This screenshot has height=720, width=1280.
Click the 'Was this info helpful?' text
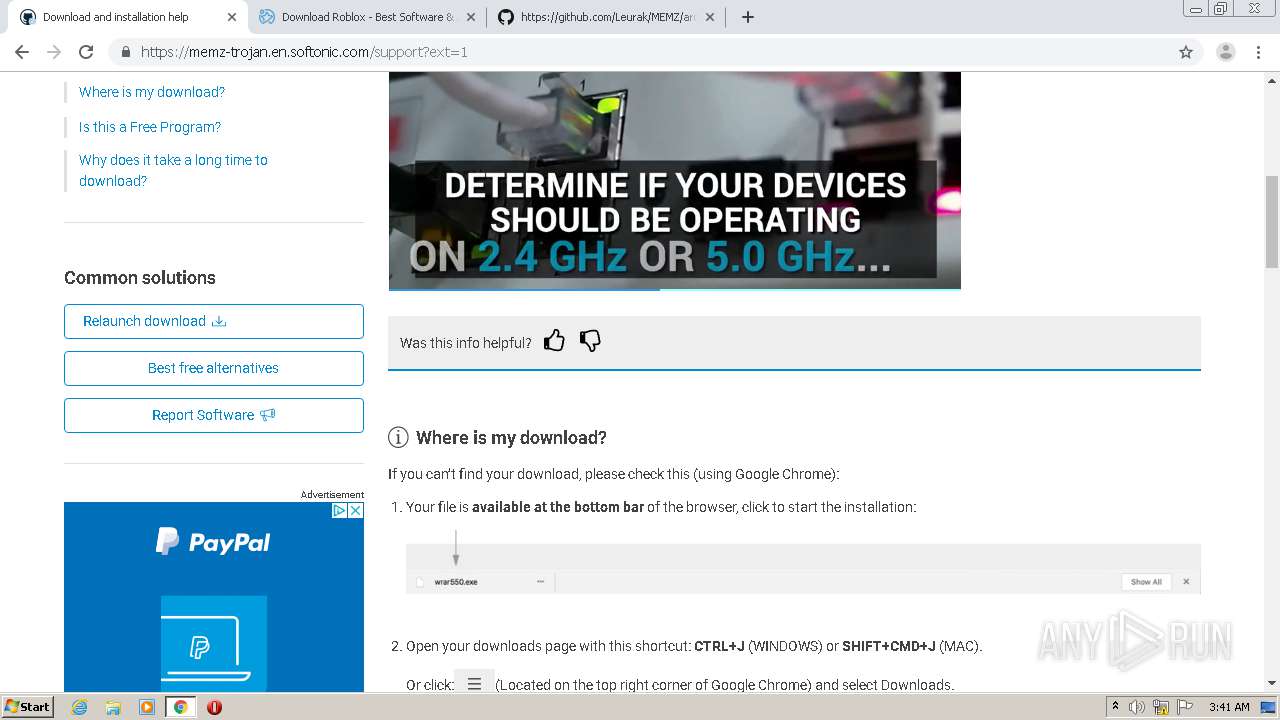(465, 343)
